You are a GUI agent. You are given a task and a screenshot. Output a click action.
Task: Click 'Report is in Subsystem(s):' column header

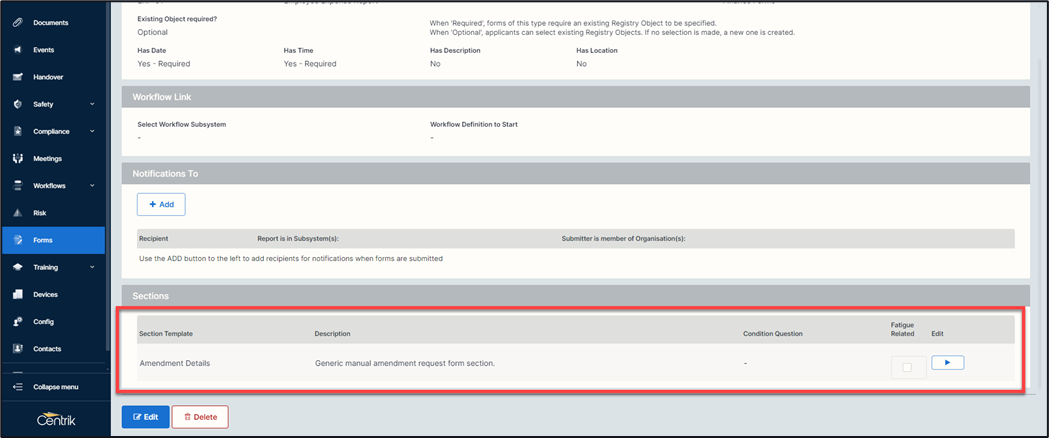tap(300, 239)
